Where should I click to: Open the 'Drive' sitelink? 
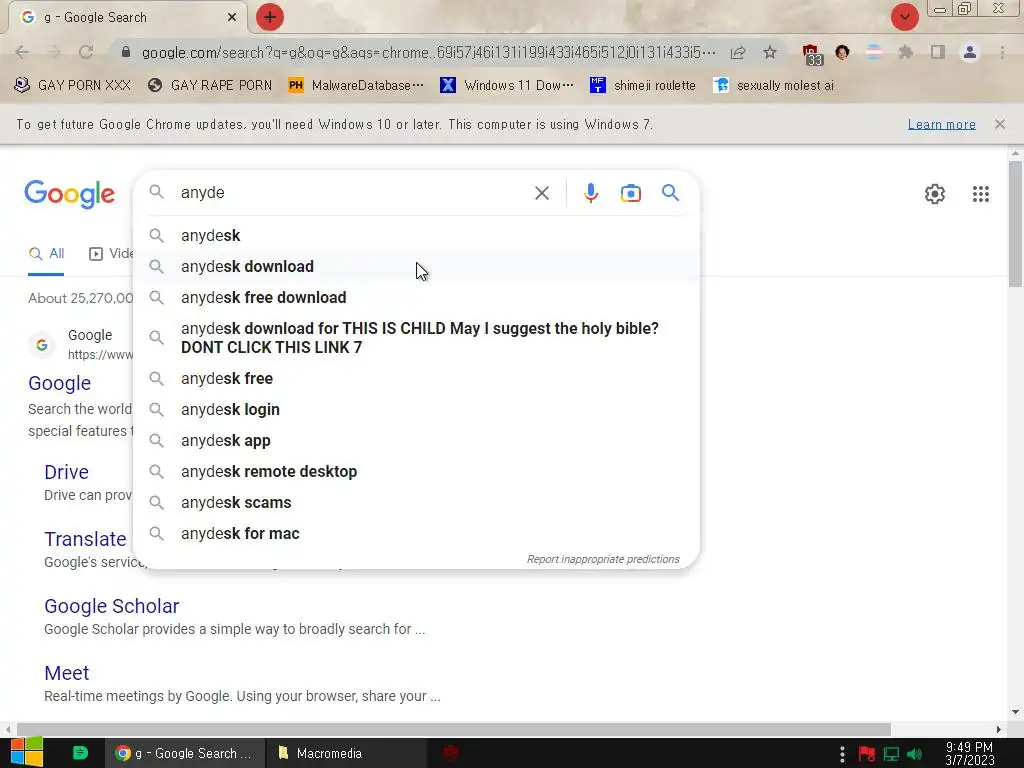coord(67,472)
